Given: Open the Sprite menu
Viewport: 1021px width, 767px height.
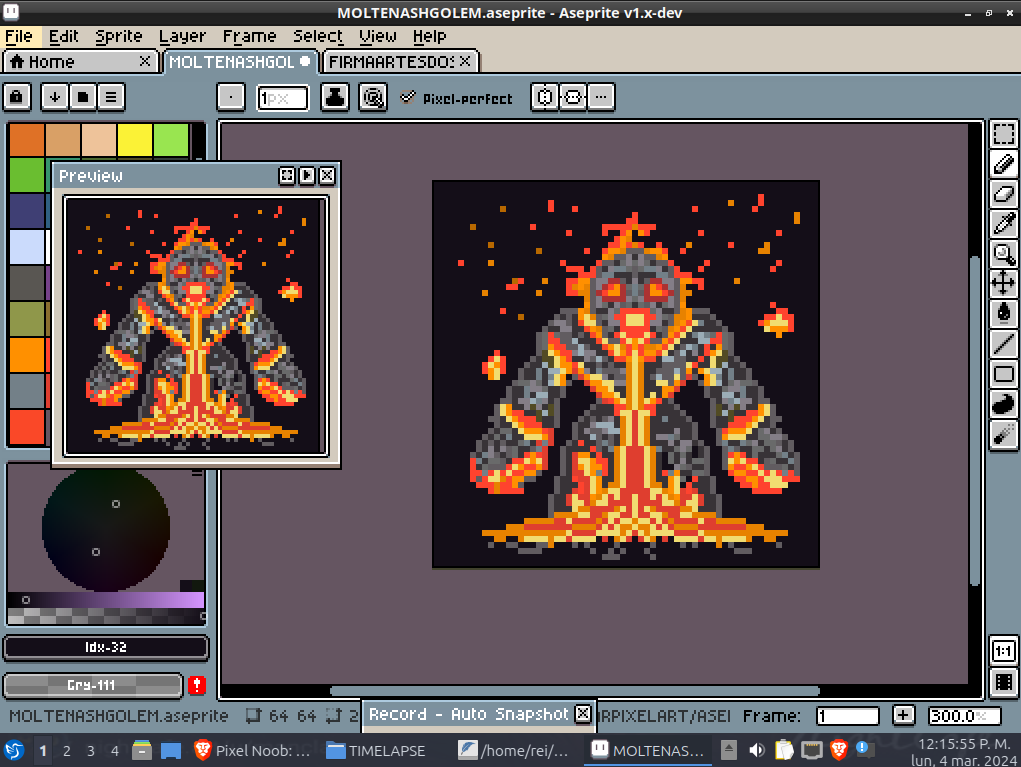Looking at the screenshot, I should (x=119, y=36).
